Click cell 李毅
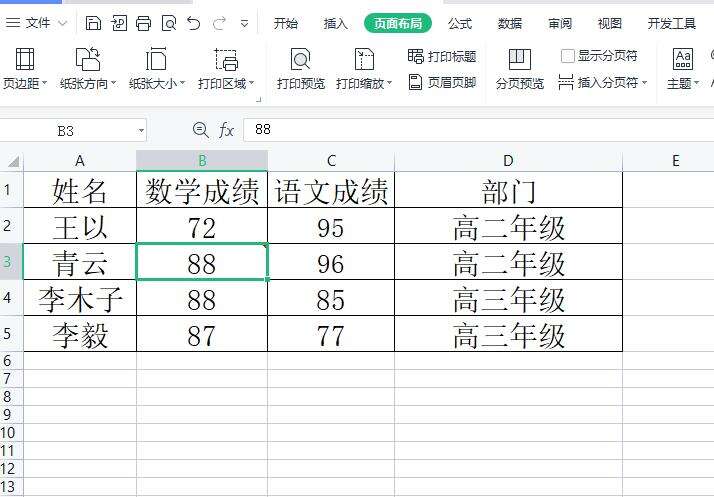 pyautogui.click(x=80, y=334)
